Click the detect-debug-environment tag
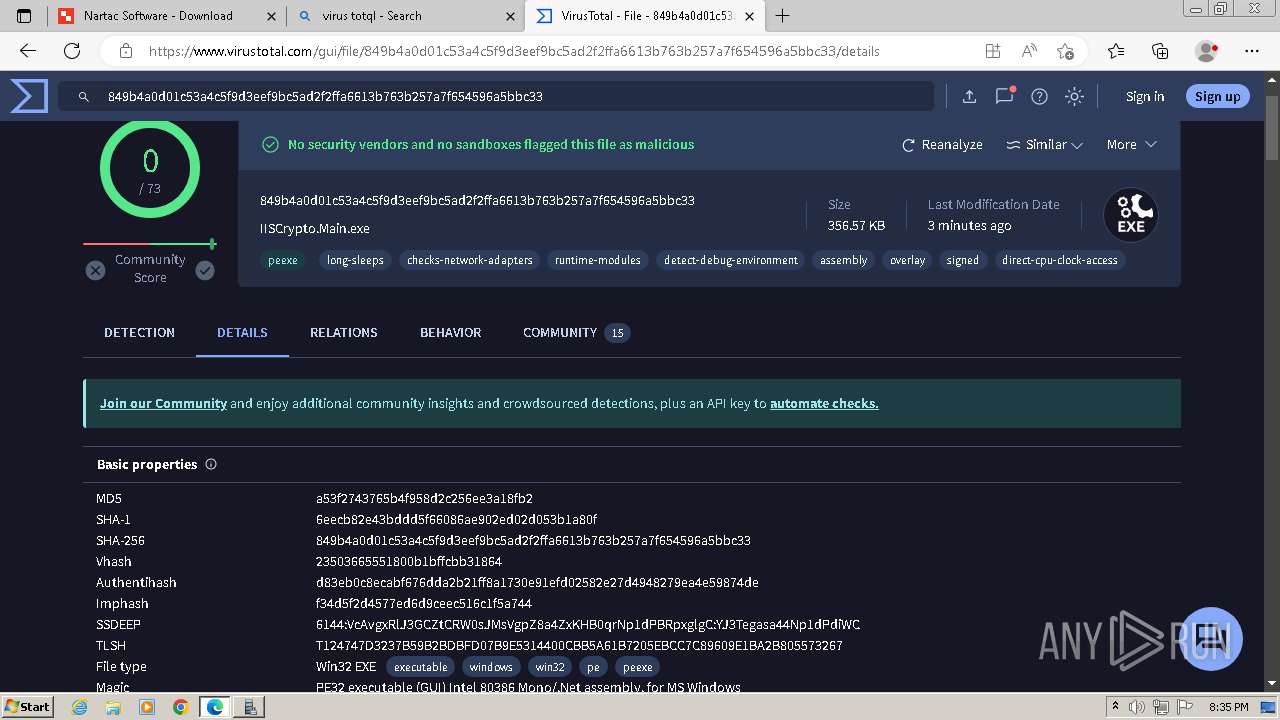Viewport: 1280px width, 720px height. point(731,260)
